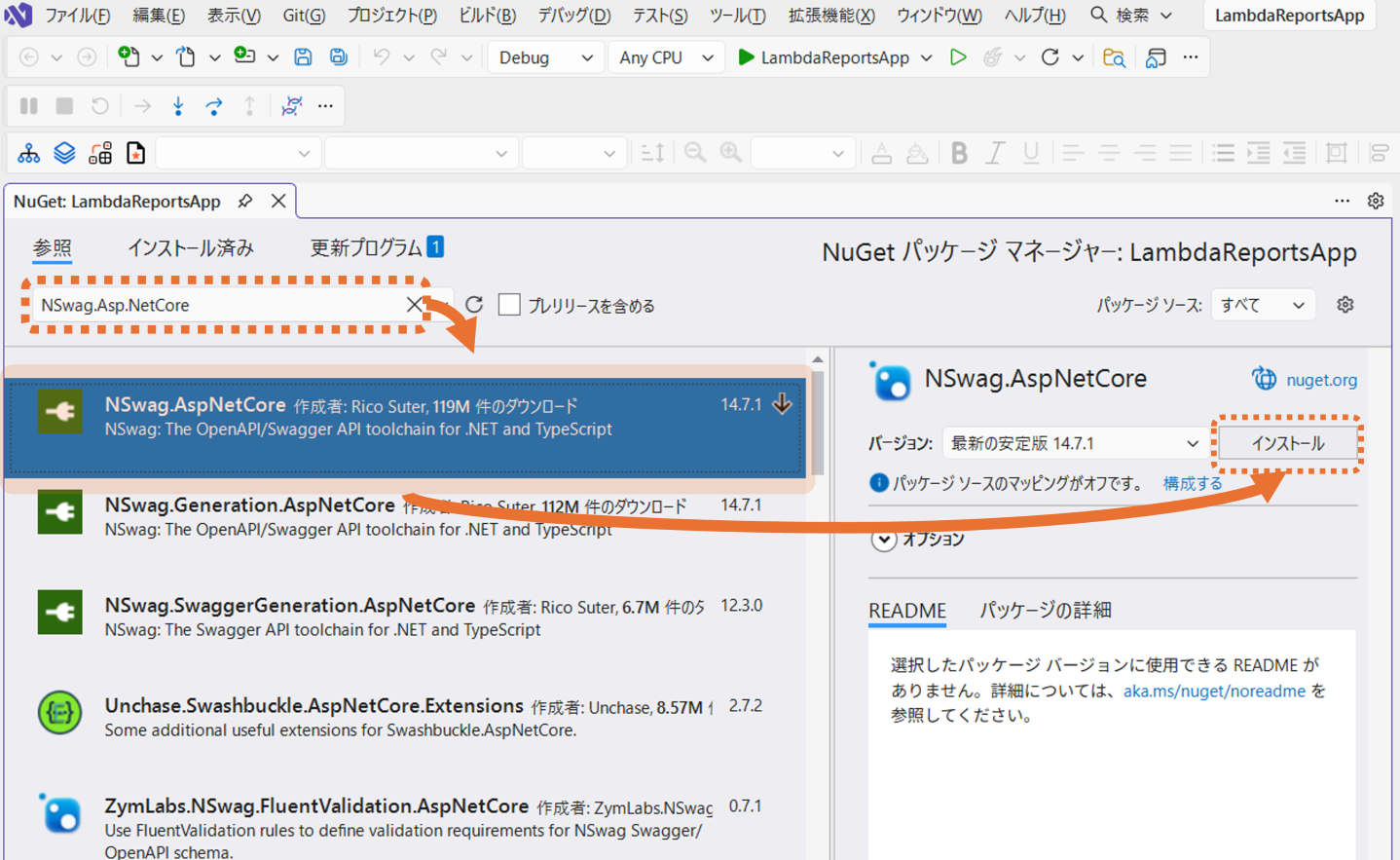Expand the search dropdown in the menu bar
Image resolution: width=1400 pixels, height=860 pixels.
coord(1166,16)
